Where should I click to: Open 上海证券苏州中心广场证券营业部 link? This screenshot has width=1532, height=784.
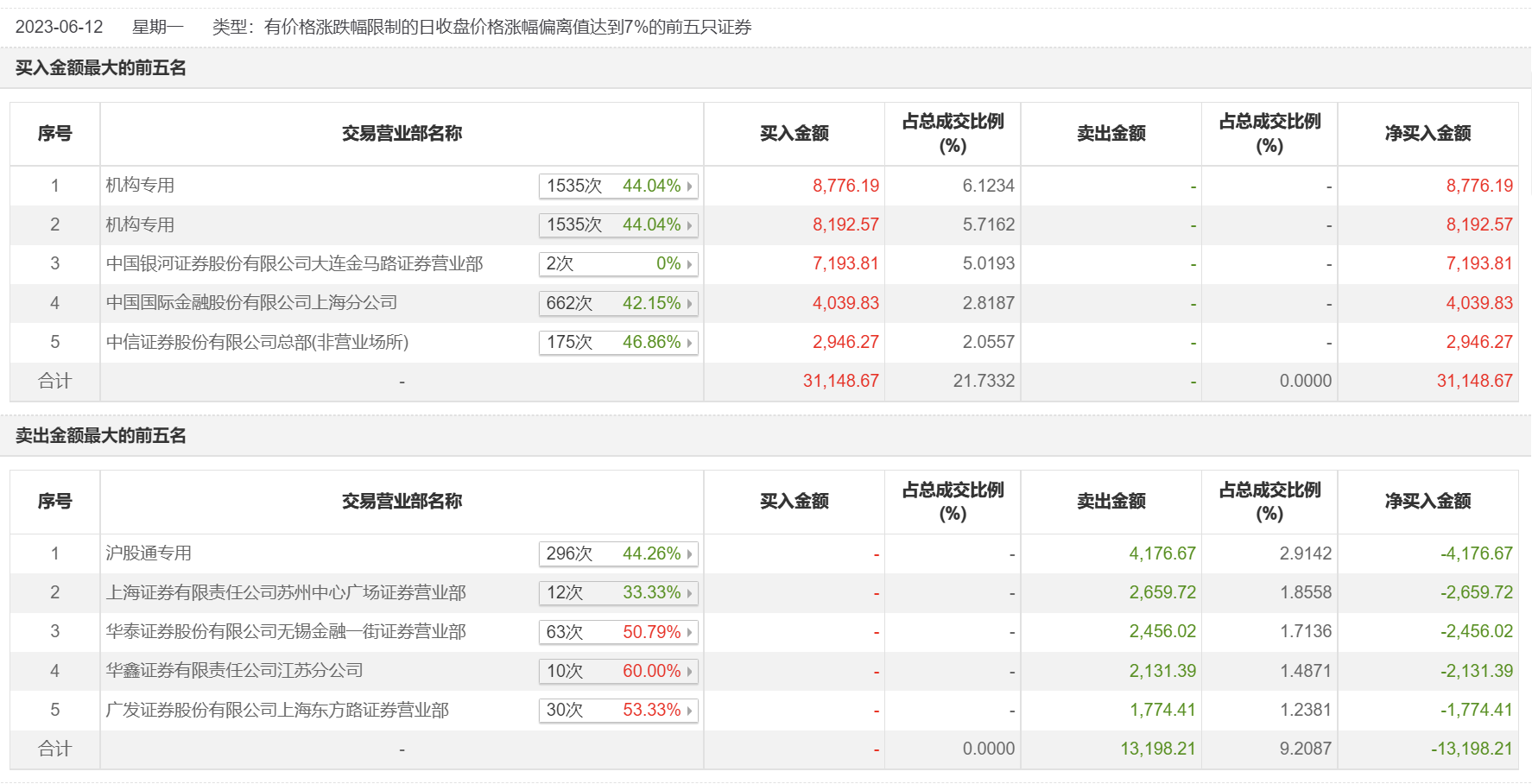(286, 592)
